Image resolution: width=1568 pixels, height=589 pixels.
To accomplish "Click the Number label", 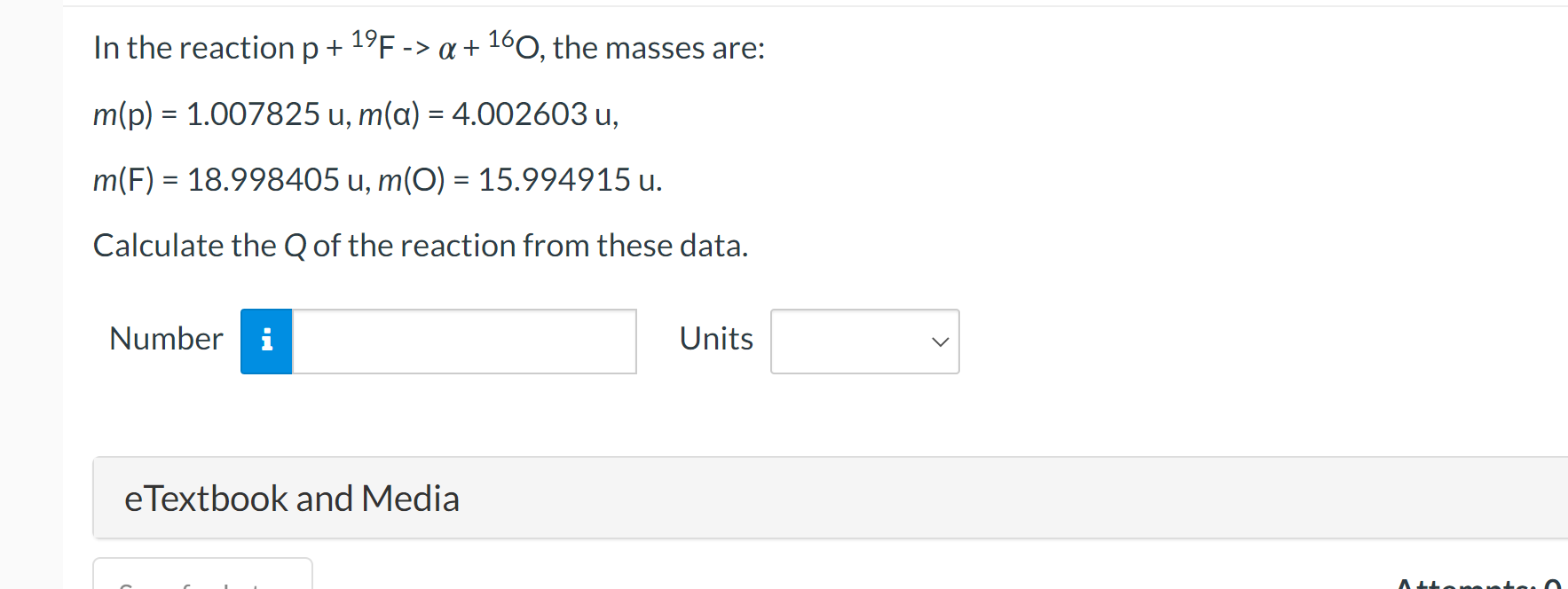I will coord(165,339).
